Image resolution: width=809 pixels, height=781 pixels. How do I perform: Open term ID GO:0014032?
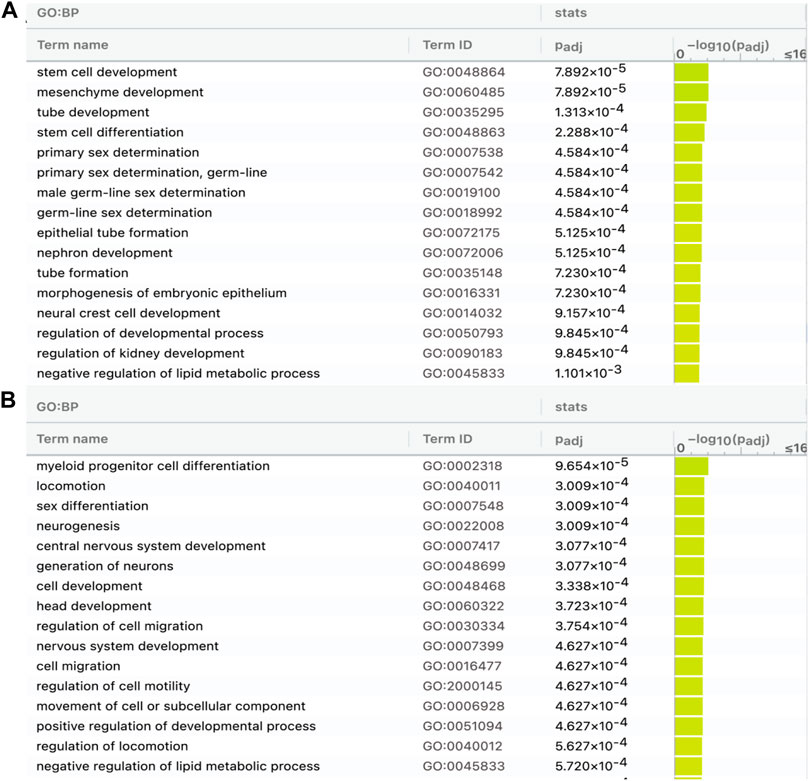tap(462, 314)
